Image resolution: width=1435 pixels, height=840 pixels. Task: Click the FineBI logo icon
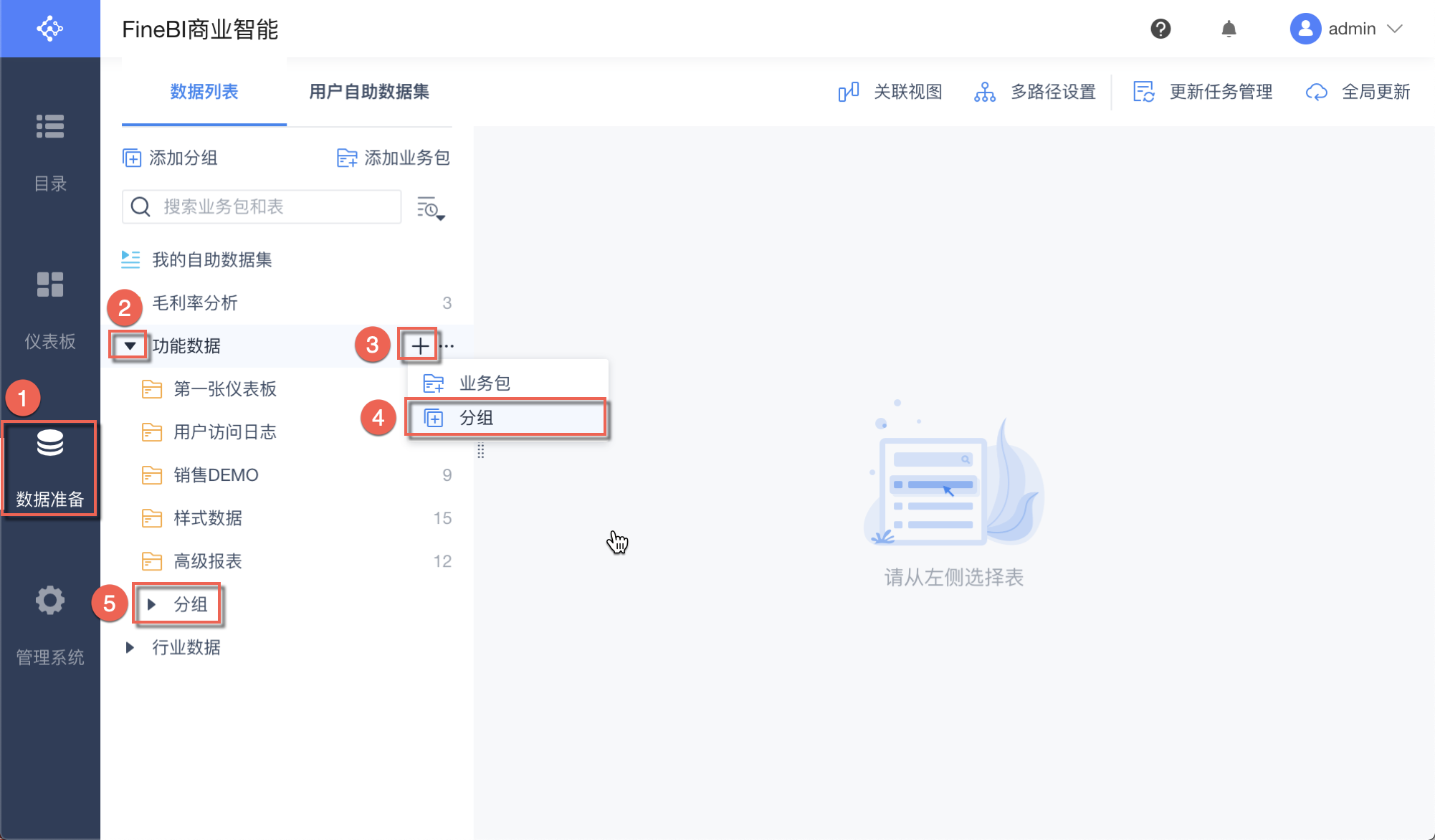50,29
